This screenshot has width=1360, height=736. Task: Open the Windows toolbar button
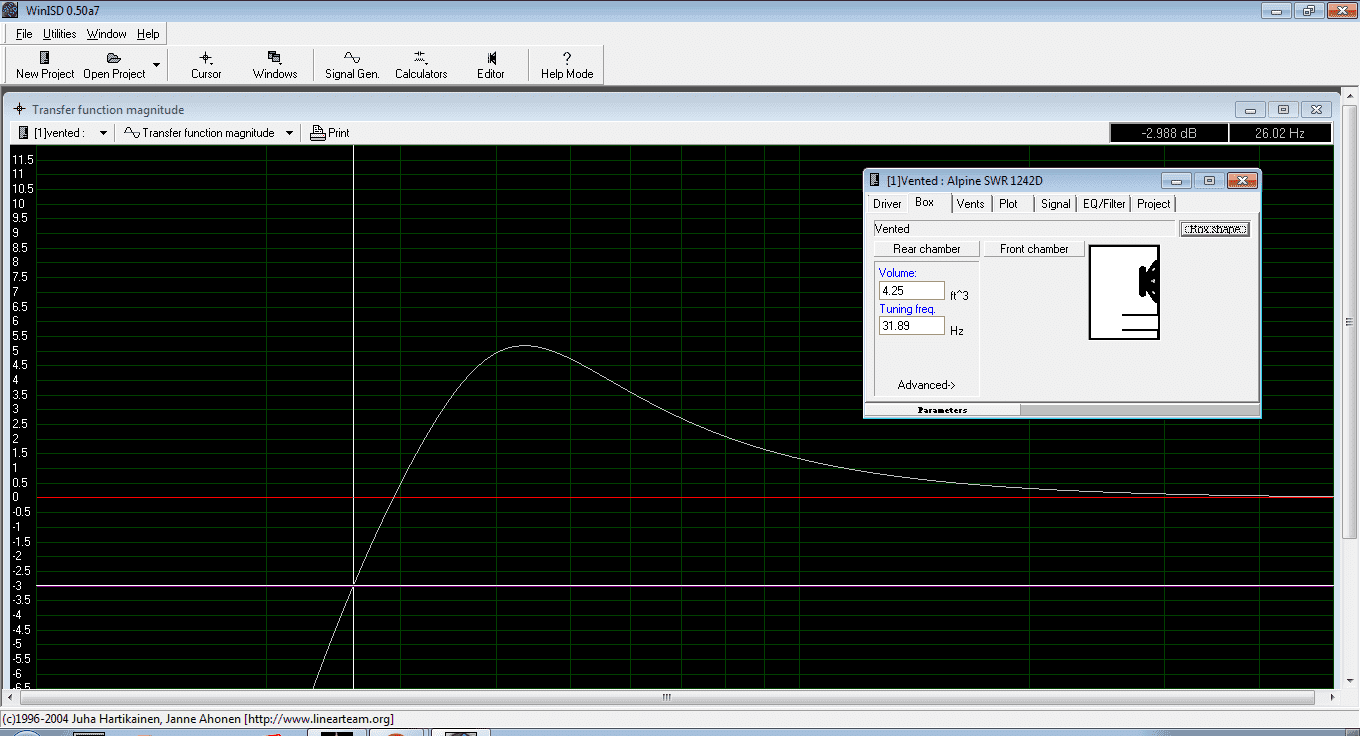275,65
